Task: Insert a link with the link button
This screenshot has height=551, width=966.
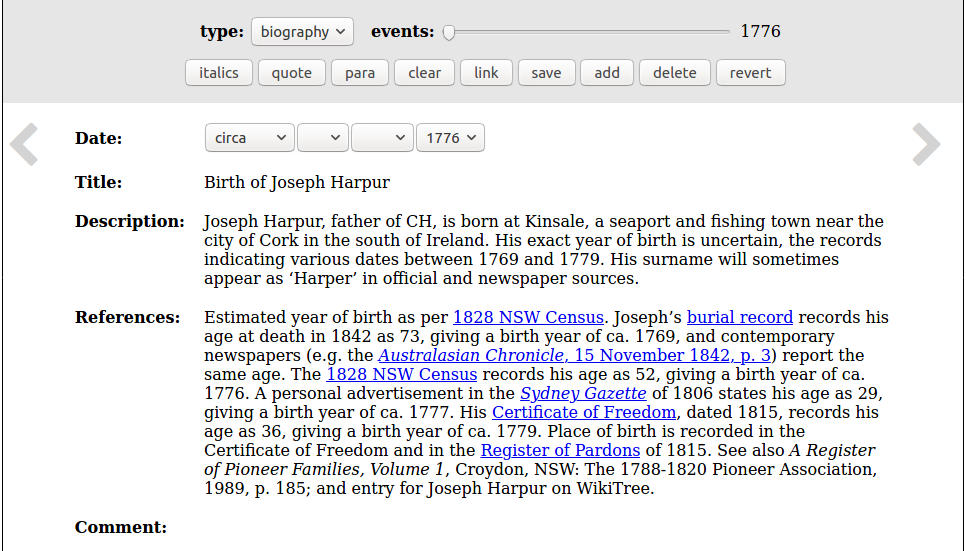Action: pos(486,73)
